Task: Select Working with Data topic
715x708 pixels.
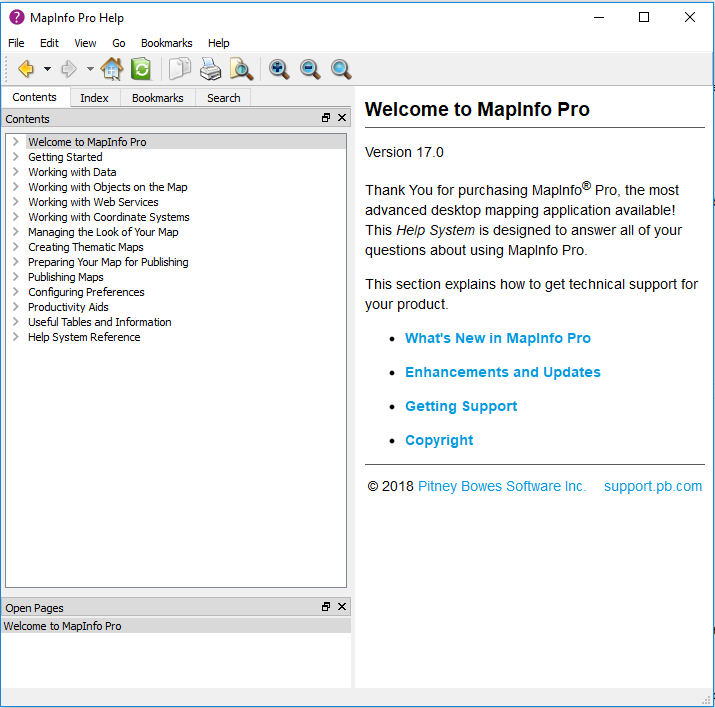Action: point(72,172)
